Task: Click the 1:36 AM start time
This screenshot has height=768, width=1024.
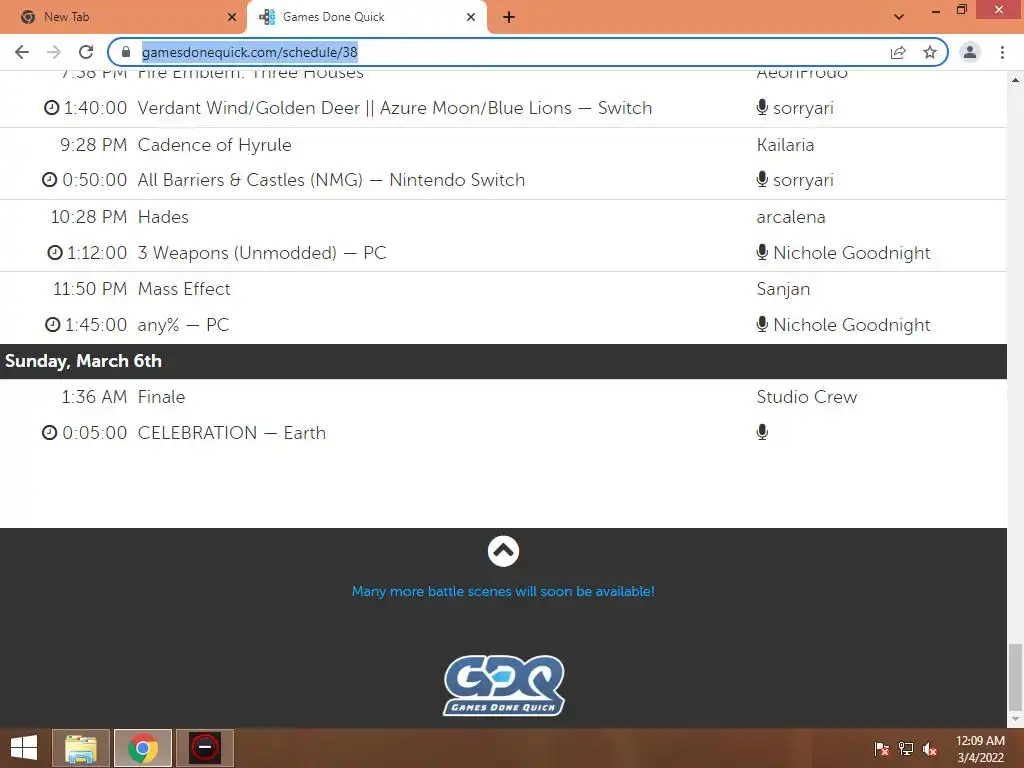Action: click(94, 397)
